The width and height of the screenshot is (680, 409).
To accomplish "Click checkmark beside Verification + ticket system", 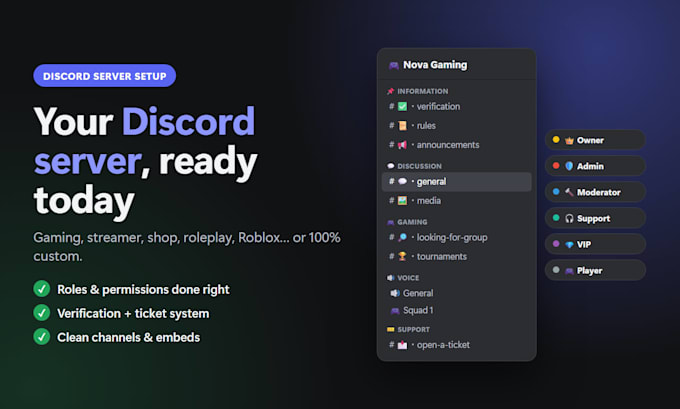I will coord(42,313).
